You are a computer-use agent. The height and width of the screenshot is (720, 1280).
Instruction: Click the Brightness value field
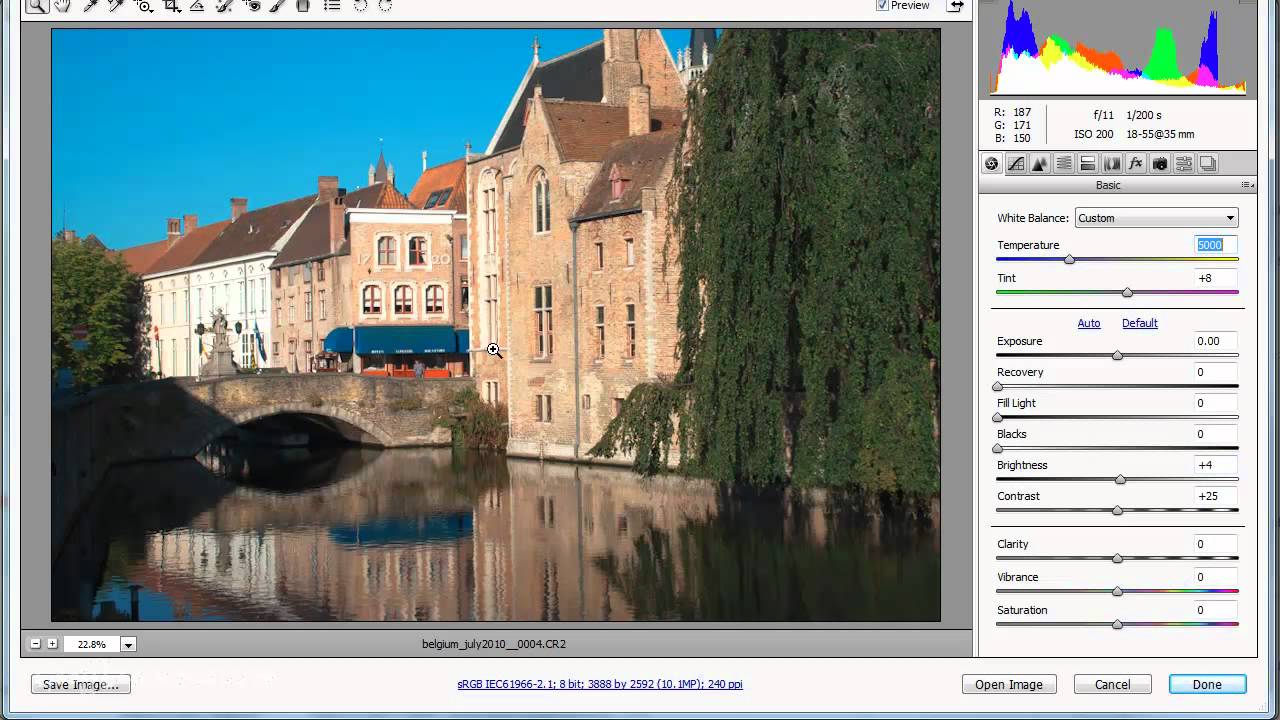(x=1216, y=465)
